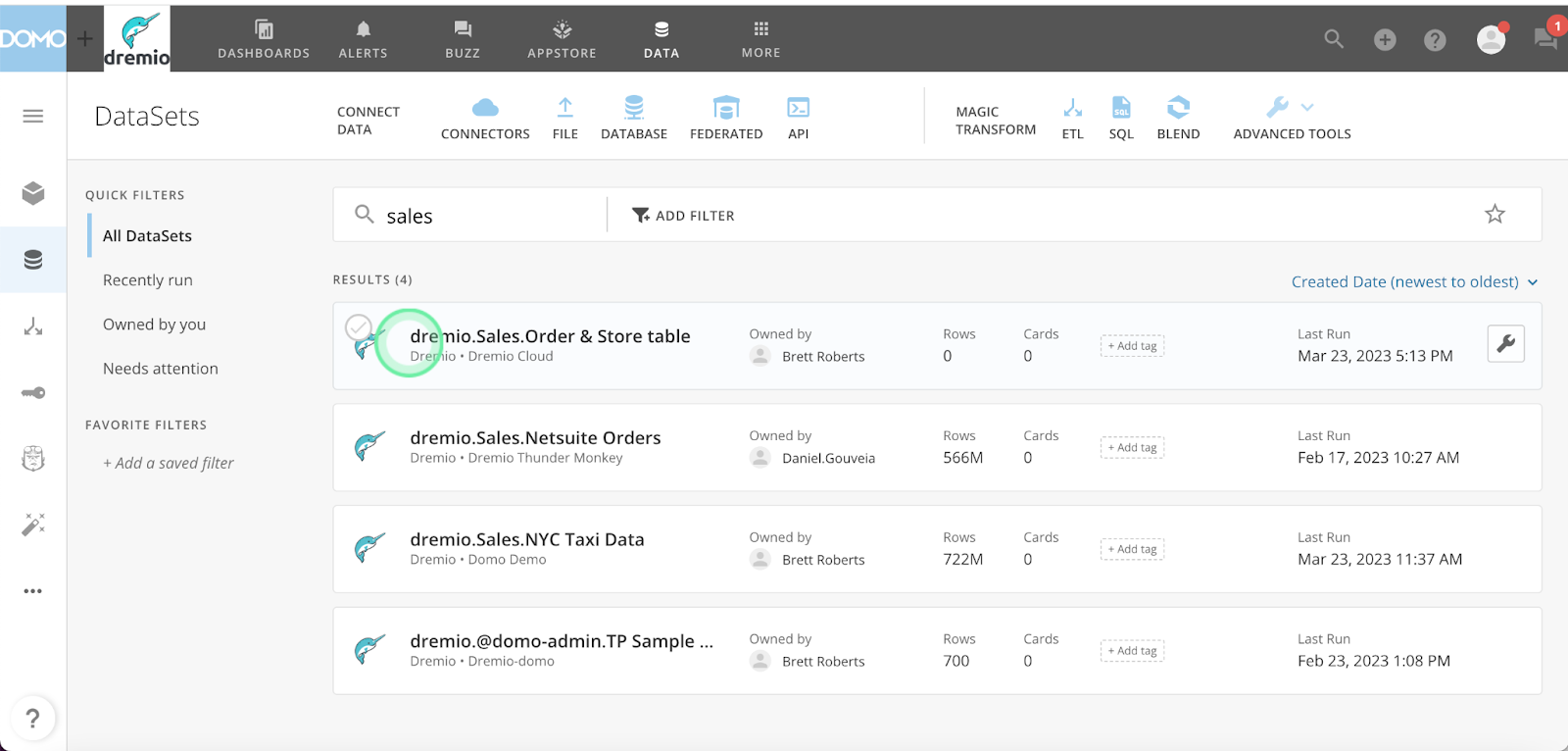Open Connectors cloud icon
This screenshot has width=1568, height=751.
pyautogui.click(x=485, y=119)
